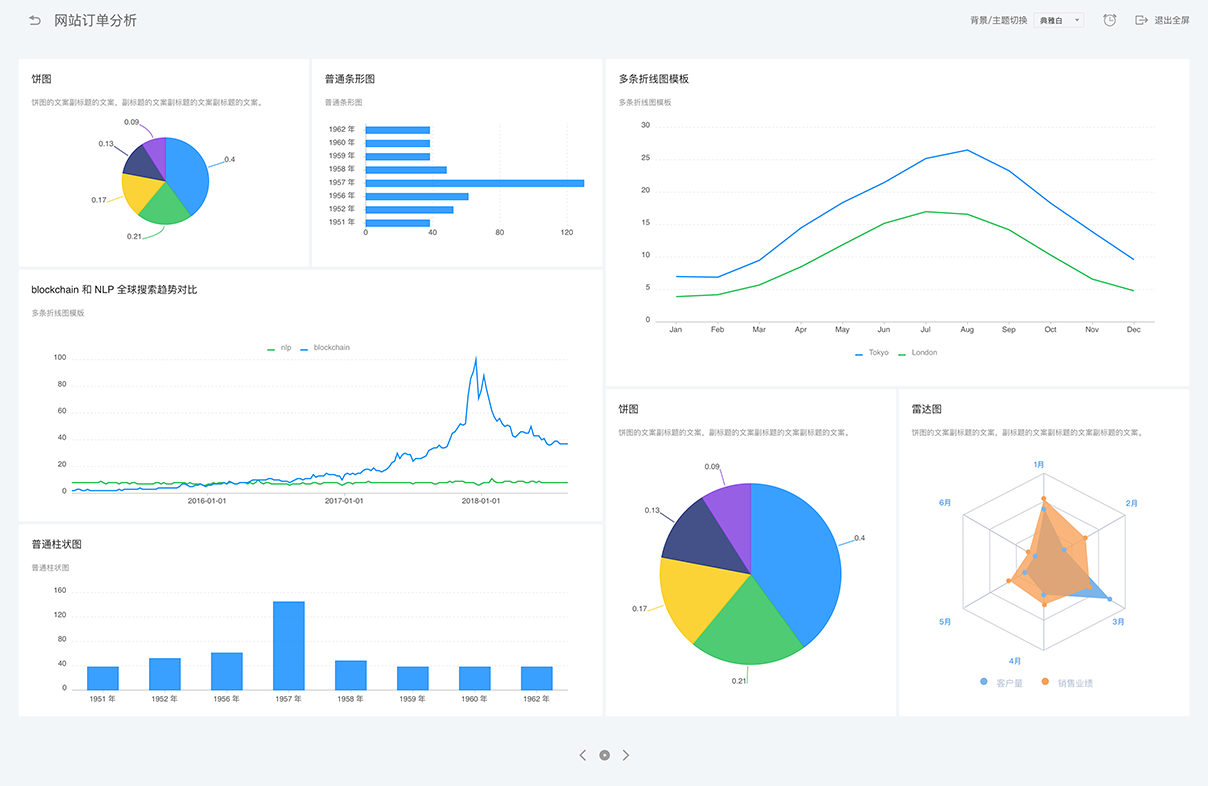Click the 退出全屏 text button
The width and height of the screenshot is (1208, 786).
1171,20
